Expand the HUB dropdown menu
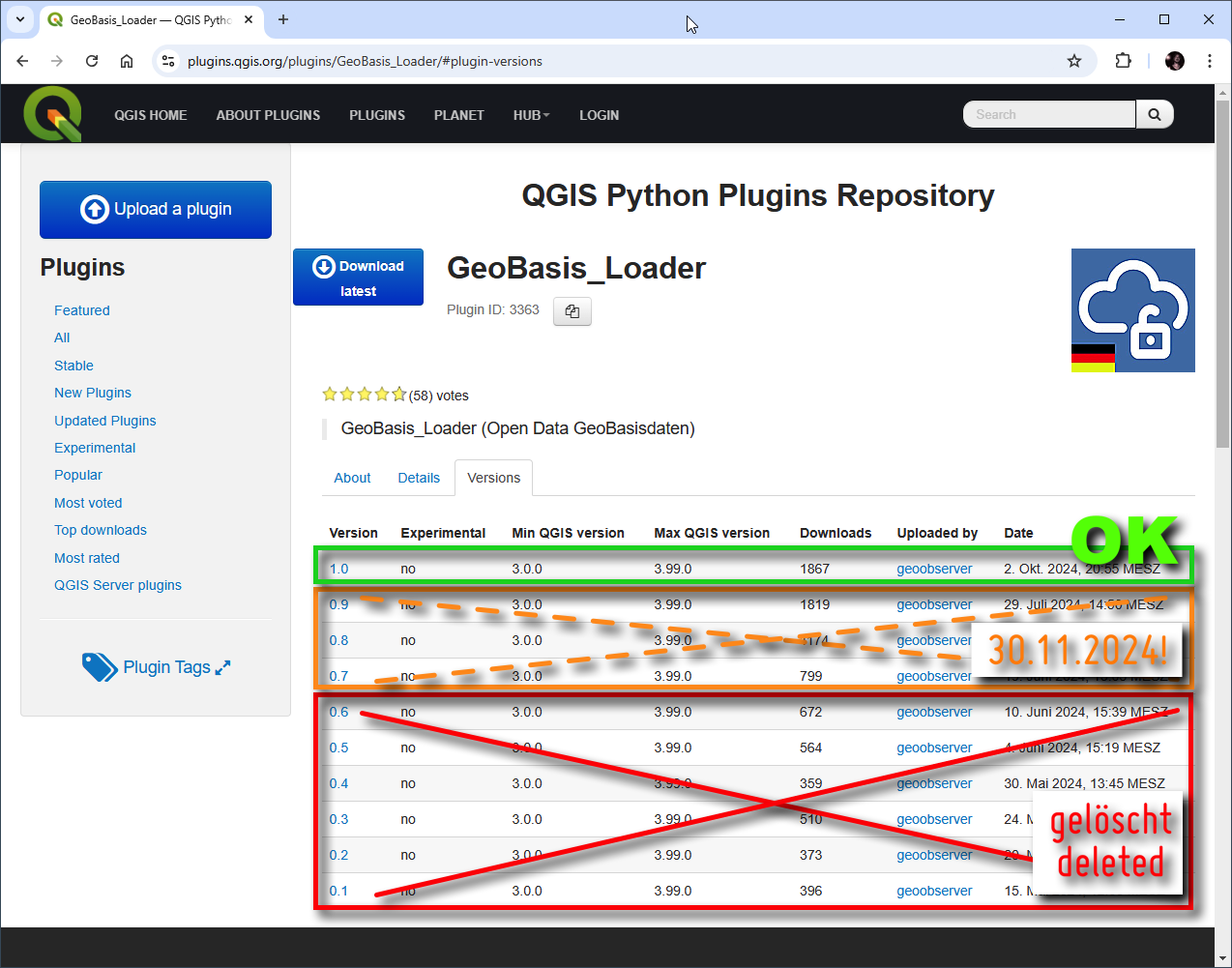This screenshot has height=968, width=1232. [x=531, y=115]
